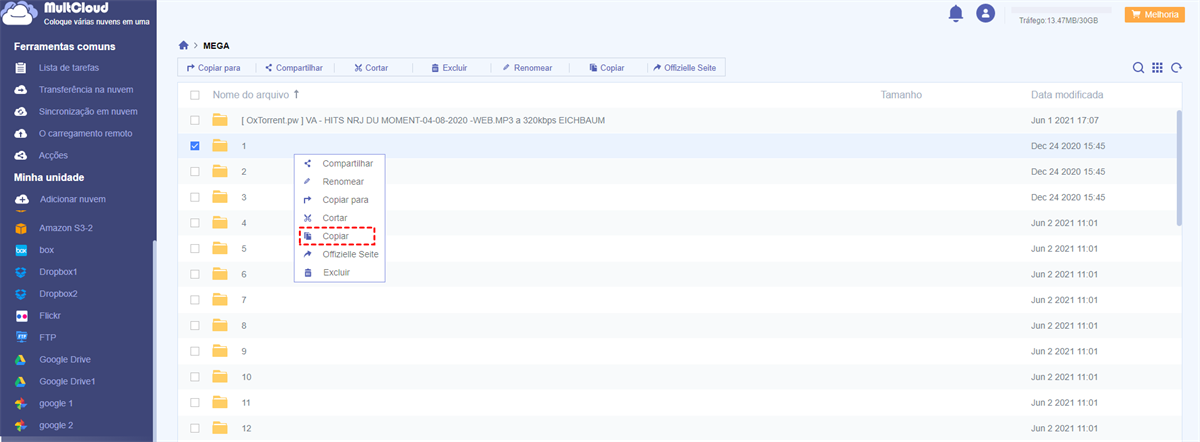The width and height of the screenshot is (1200, 442).
Task: Check the checkbox for folder 2
Action: tap(195, 171)
